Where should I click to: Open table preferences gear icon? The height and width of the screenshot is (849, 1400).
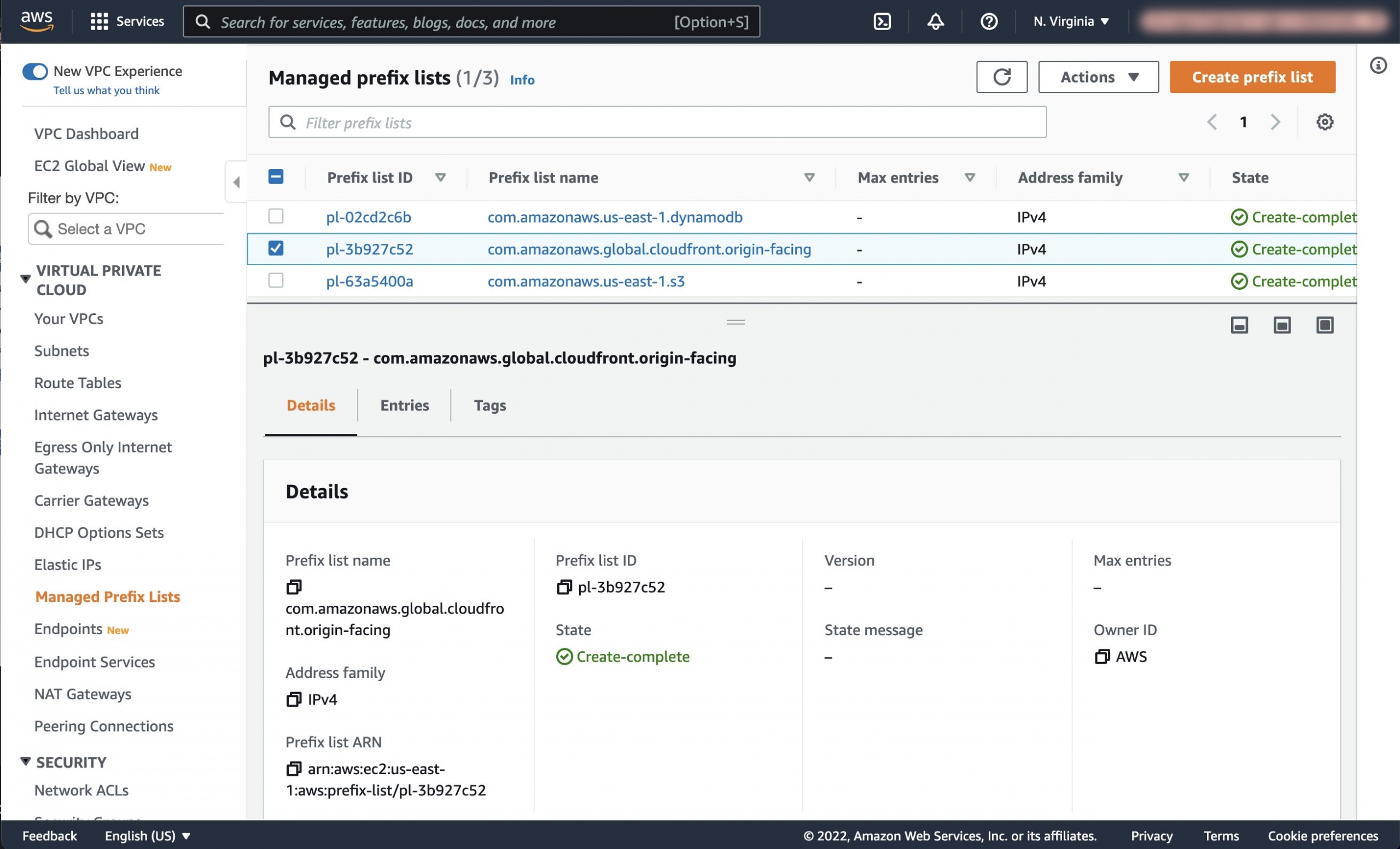click(1325, 122)
